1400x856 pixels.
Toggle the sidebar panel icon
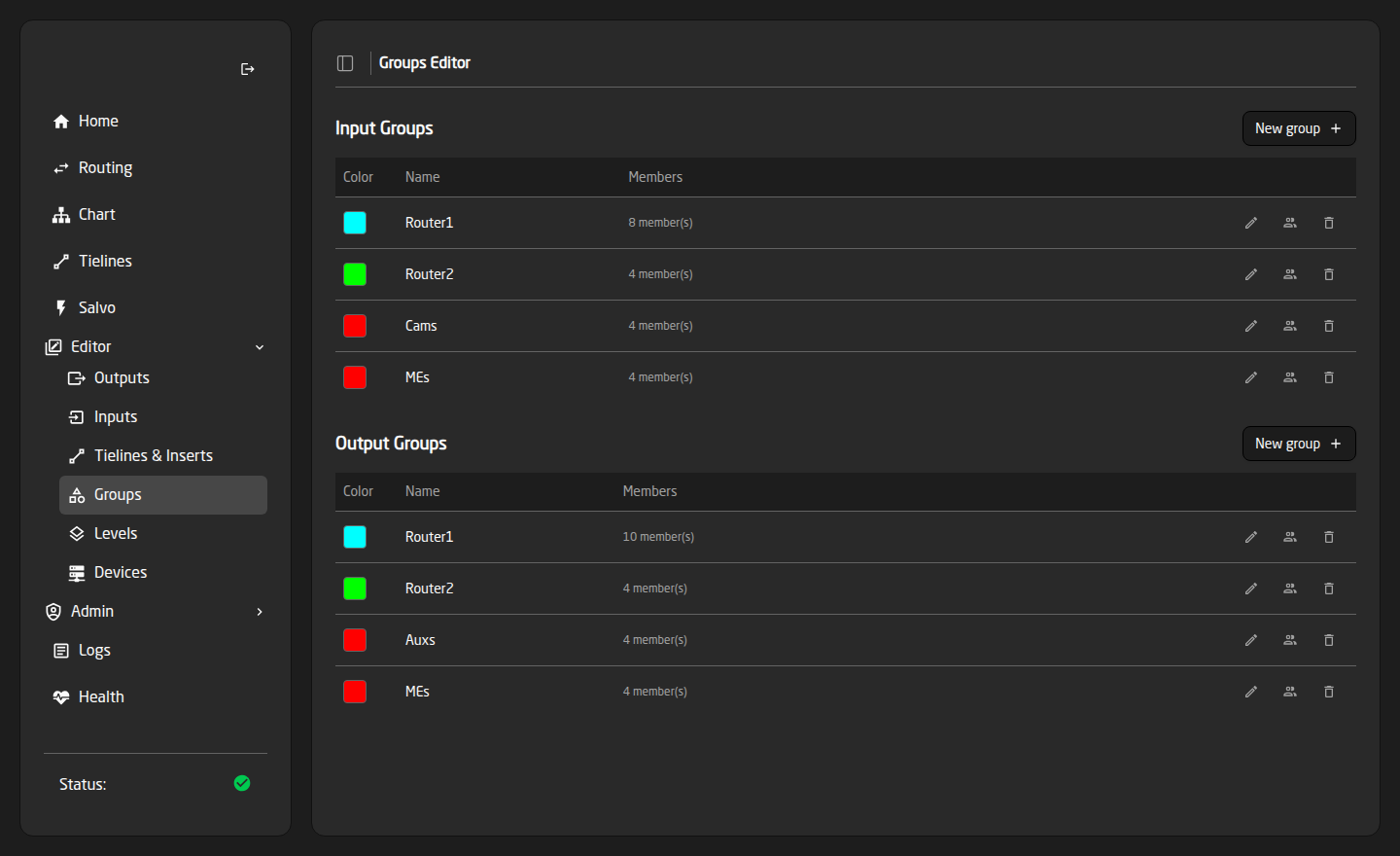tap(345, 63)
